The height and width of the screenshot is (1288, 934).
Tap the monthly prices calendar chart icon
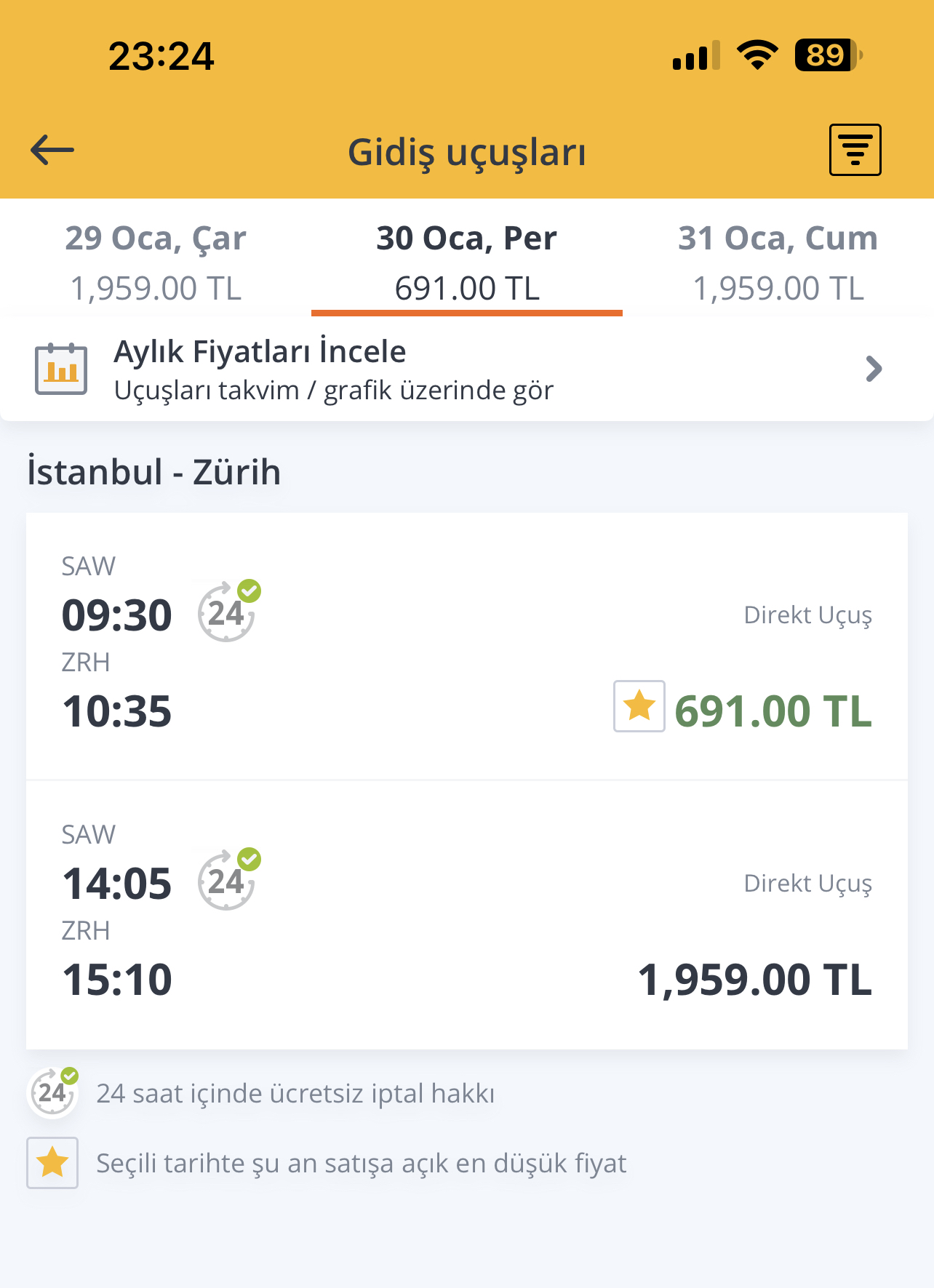point(61,369)
